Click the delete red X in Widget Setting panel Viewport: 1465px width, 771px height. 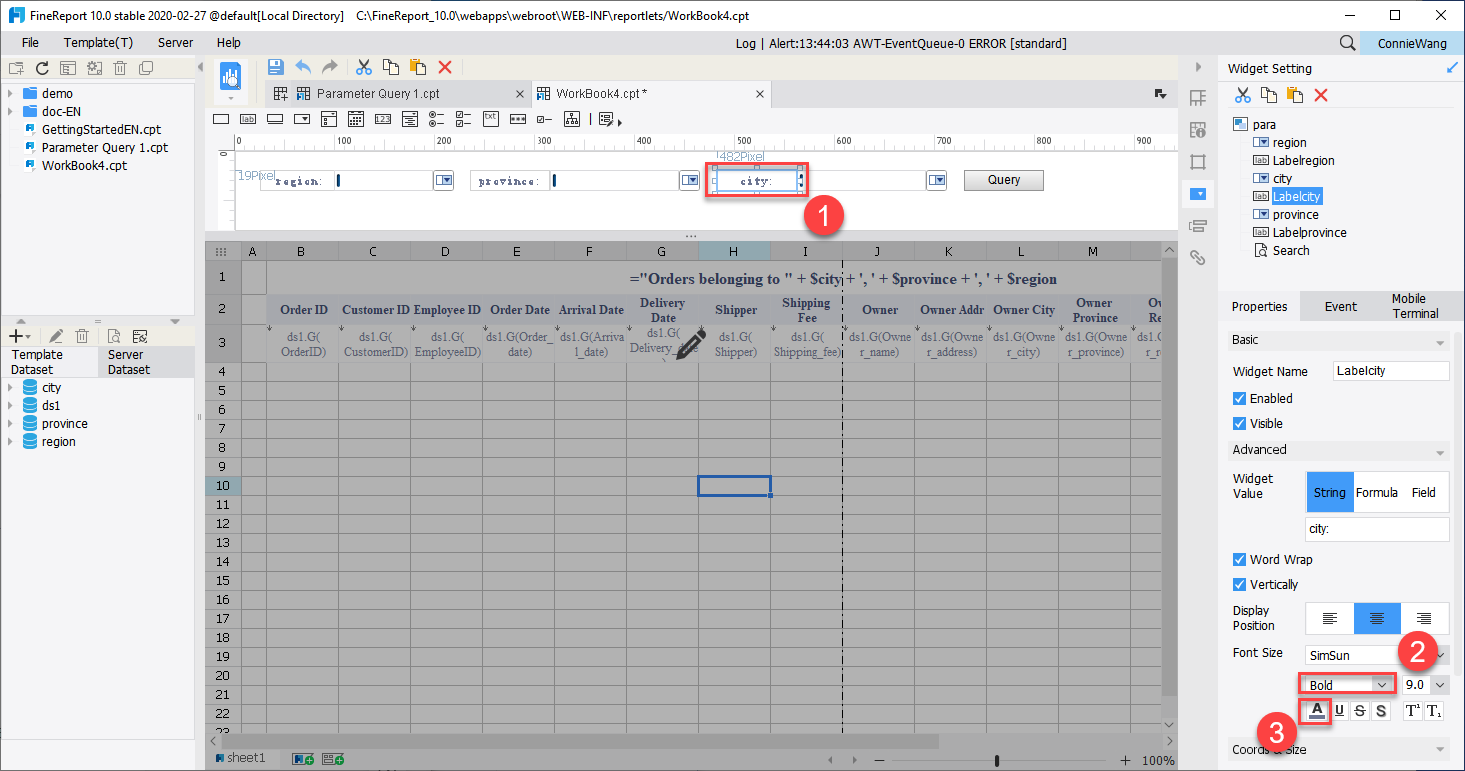pos(1319,94)
